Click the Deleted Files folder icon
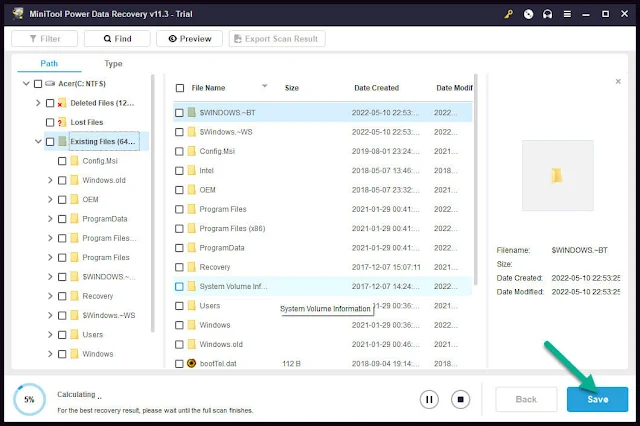This screenshot has width=640, height=426. [62, 103]
